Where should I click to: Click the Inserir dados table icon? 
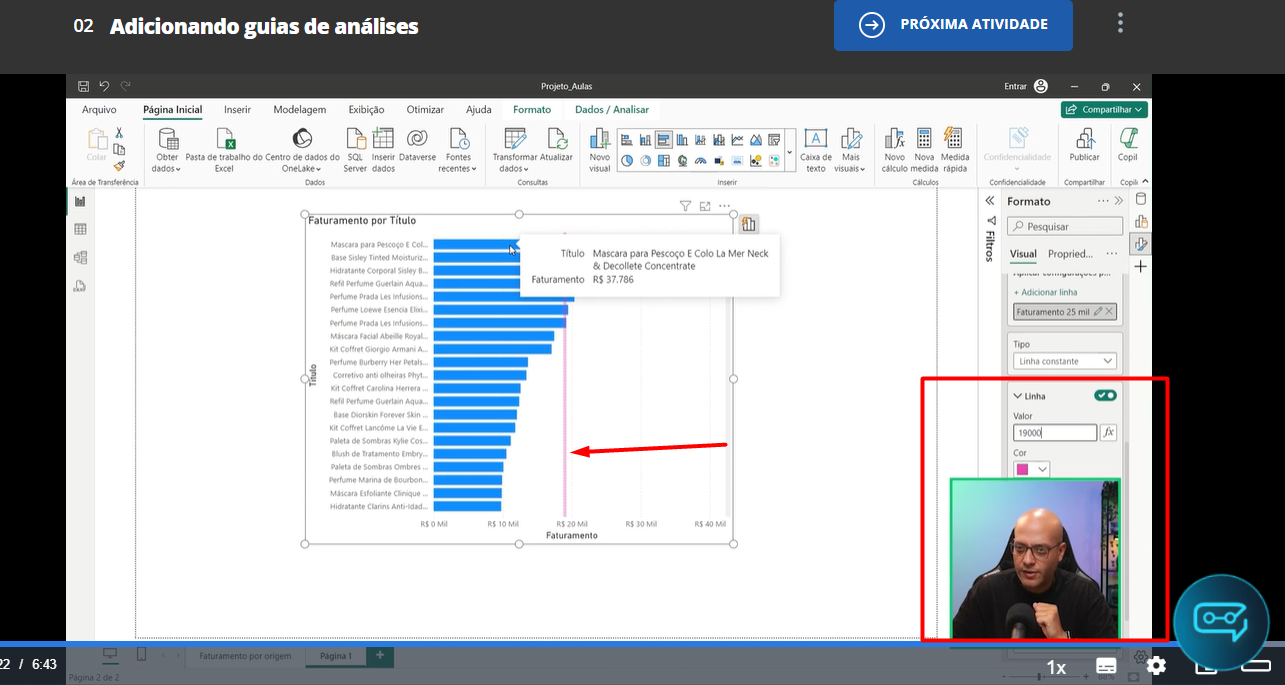(x=383, y=138)
